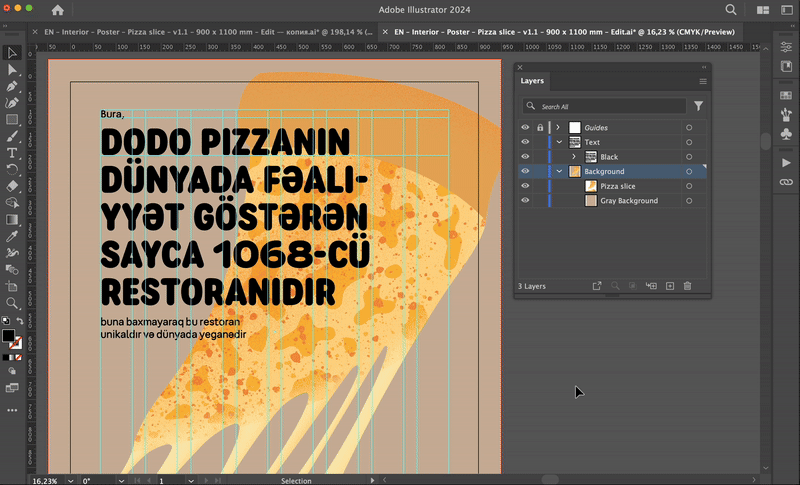Collapse Layers panel with double arrows

(704, 67)
